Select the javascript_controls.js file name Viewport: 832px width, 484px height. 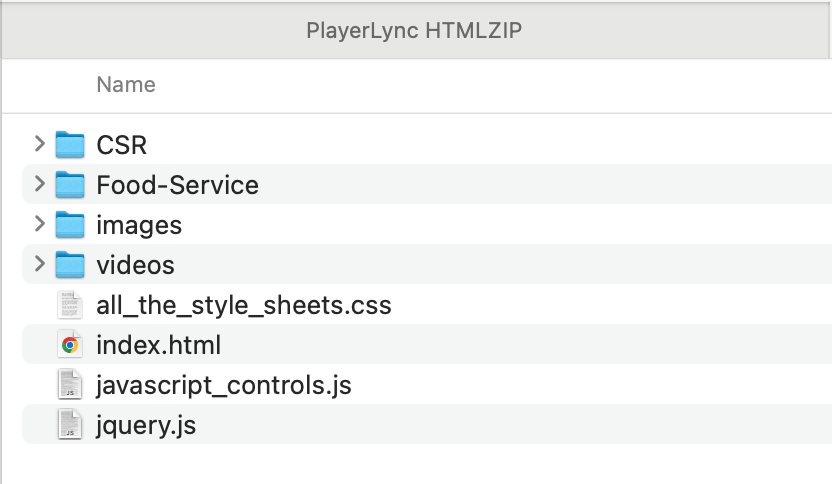[x=224, y=386]
